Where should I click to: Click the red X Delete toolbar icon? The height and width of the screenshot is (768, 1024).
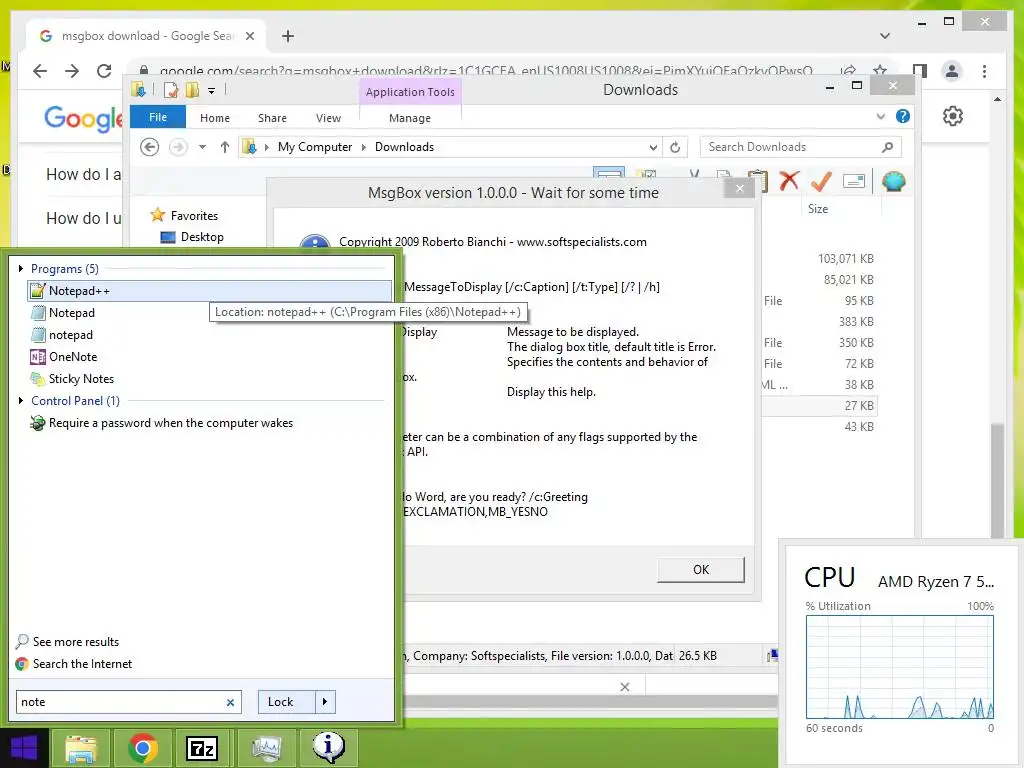789,181
